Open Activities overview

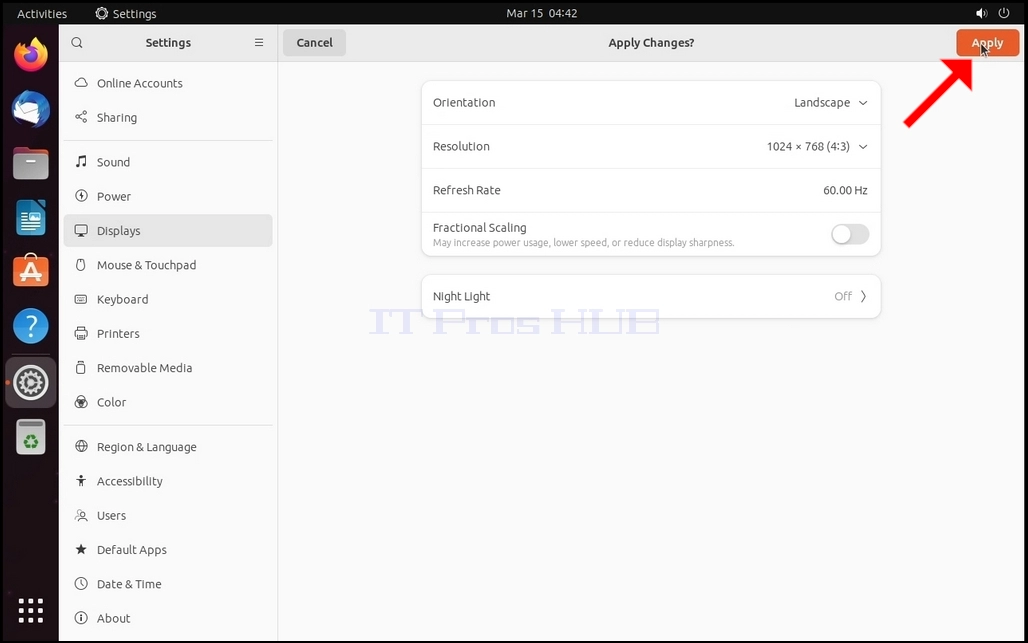click(x=42, y=13)
